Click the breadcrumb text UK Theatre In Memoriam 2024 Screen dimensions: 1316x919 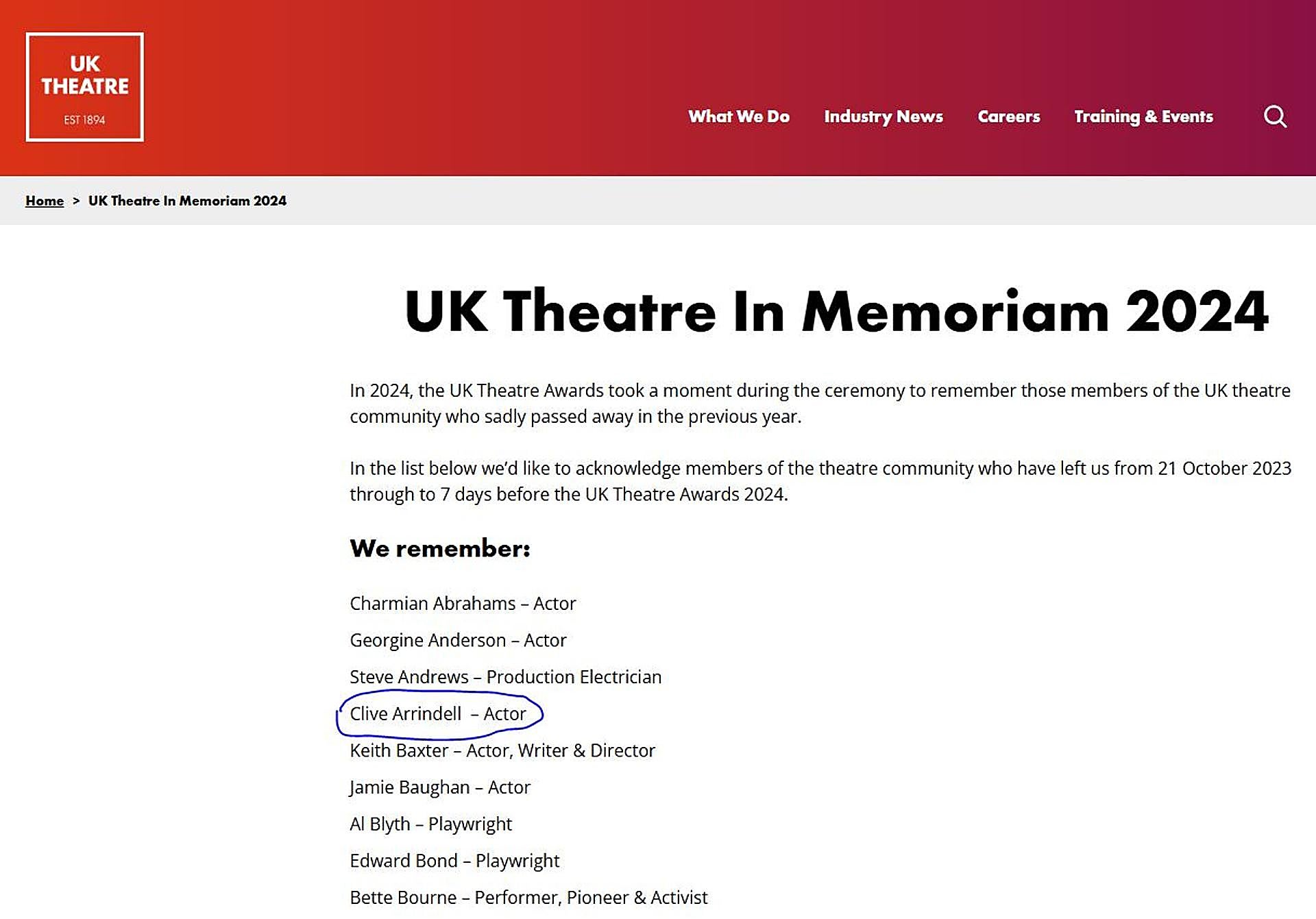(x=187, y=201)
